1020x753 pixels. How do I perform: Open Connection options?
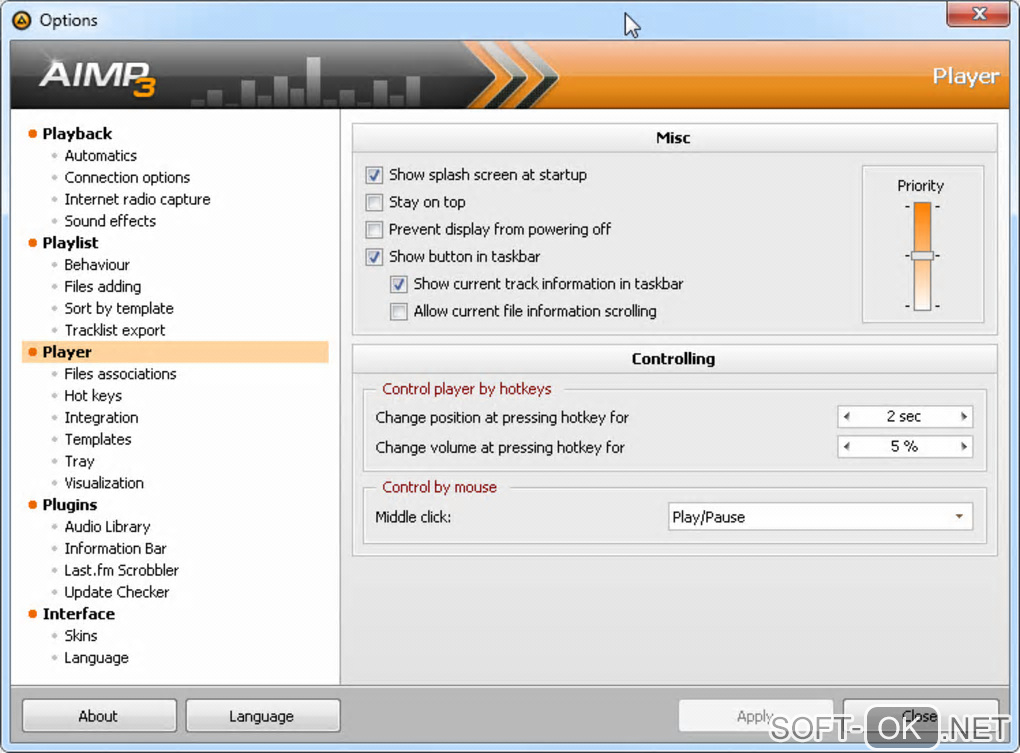click(x=127, y=178)
